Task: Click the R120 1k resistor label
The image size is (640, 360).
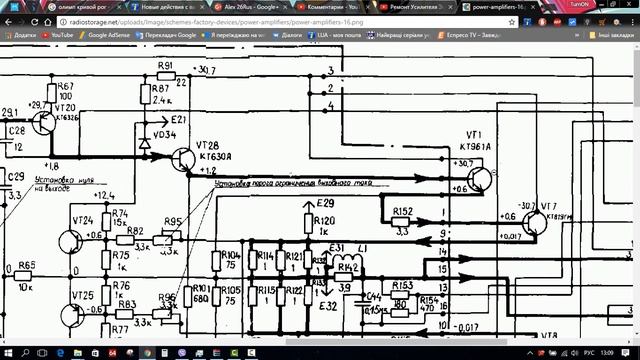Action: (324, 226)
